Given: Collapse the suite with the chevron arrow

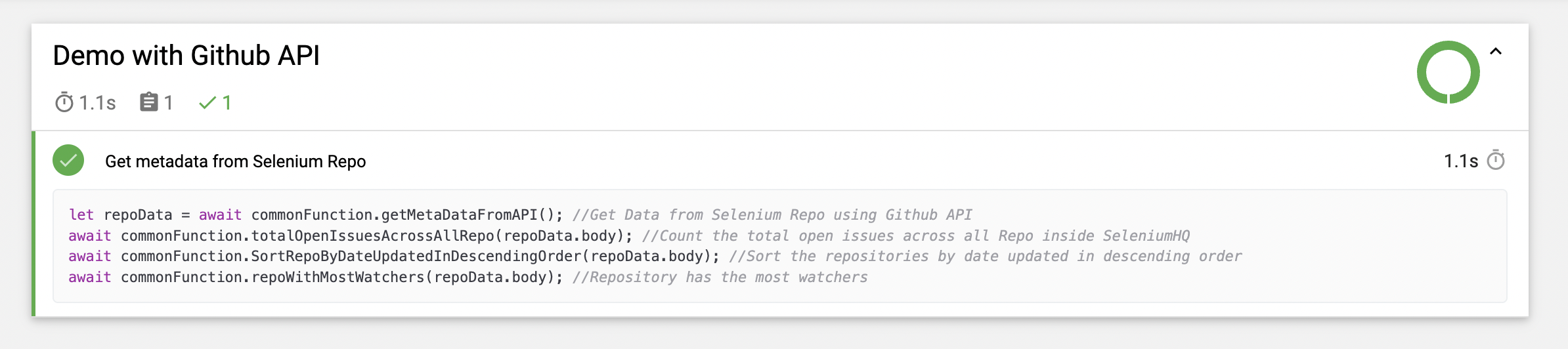Looking at the screenshot, I should [x=1496, y=52].
